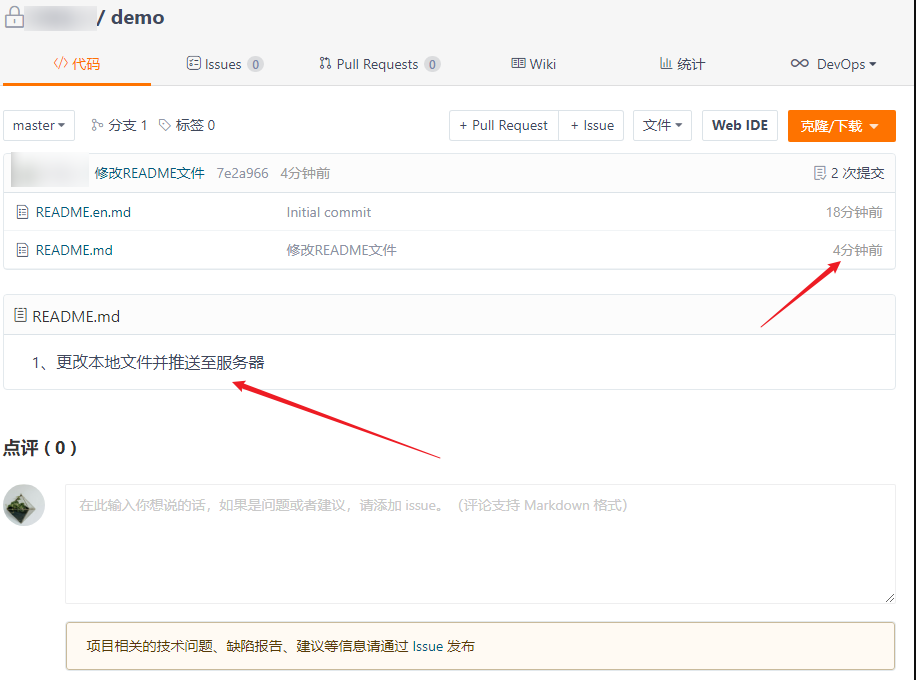Click the 4分钟前 timestamp in README.md row
Screen dimensions: 916x680
pos(858,250)
